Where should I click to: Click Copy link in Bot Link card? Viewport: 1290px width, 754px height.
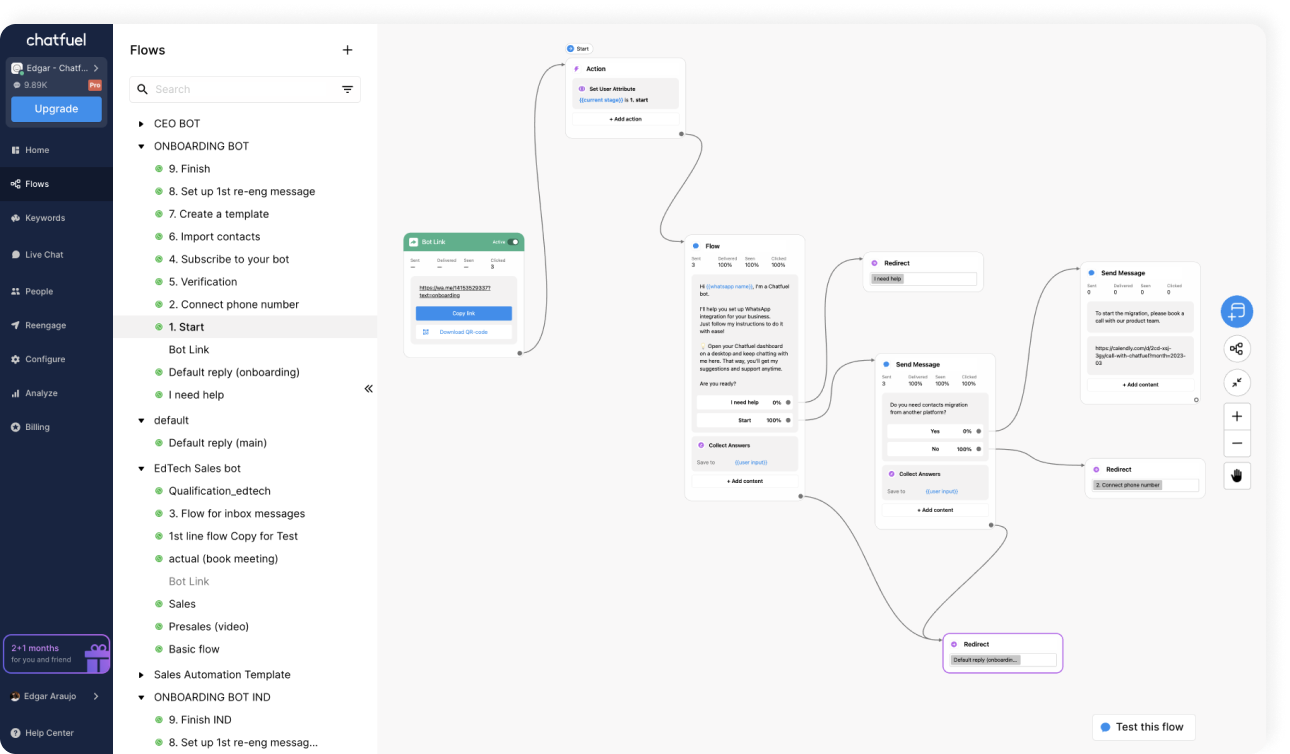point(463,313)
